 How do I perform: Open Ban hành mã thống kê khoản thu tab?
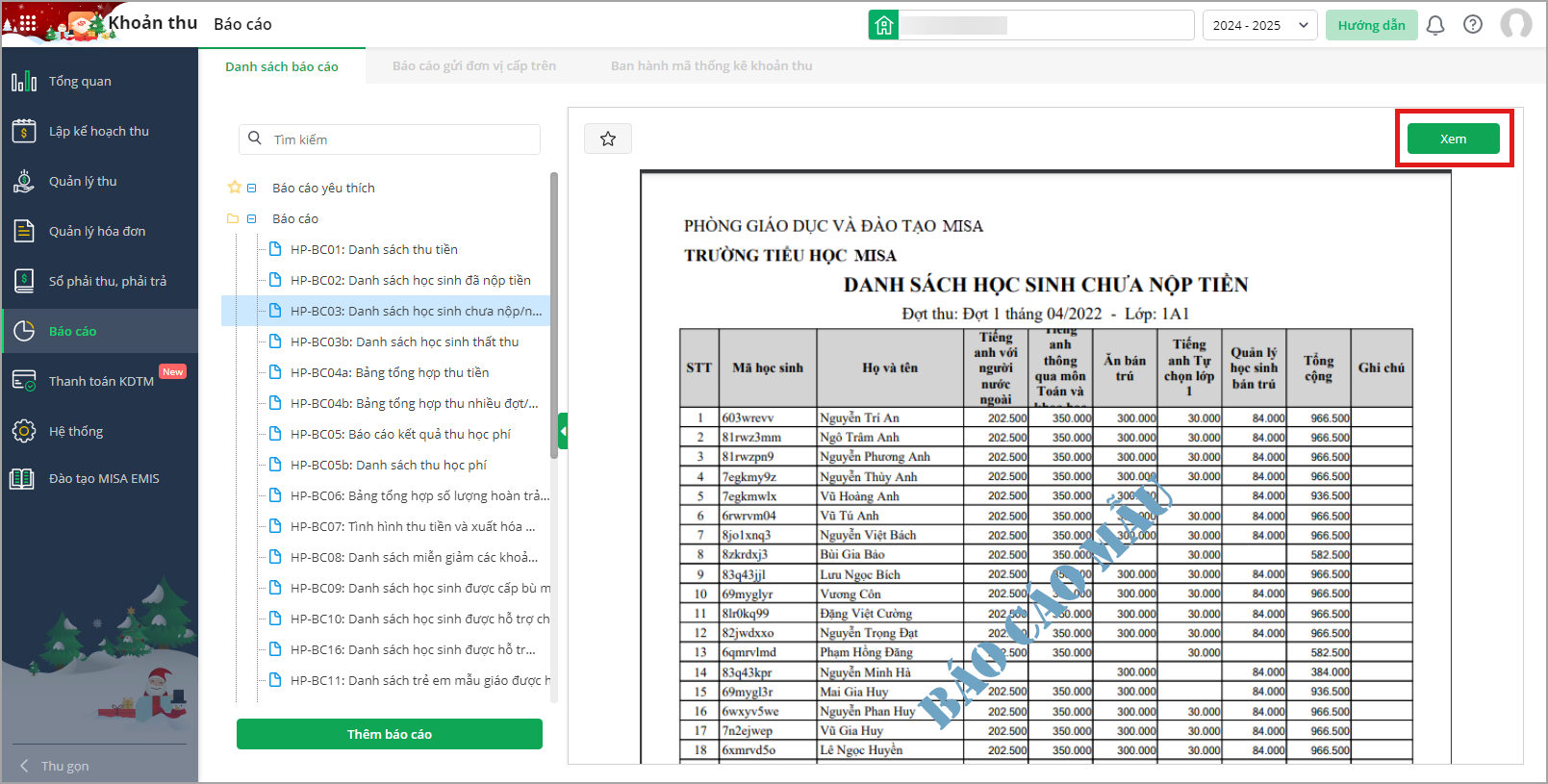[x=712, y=66]
